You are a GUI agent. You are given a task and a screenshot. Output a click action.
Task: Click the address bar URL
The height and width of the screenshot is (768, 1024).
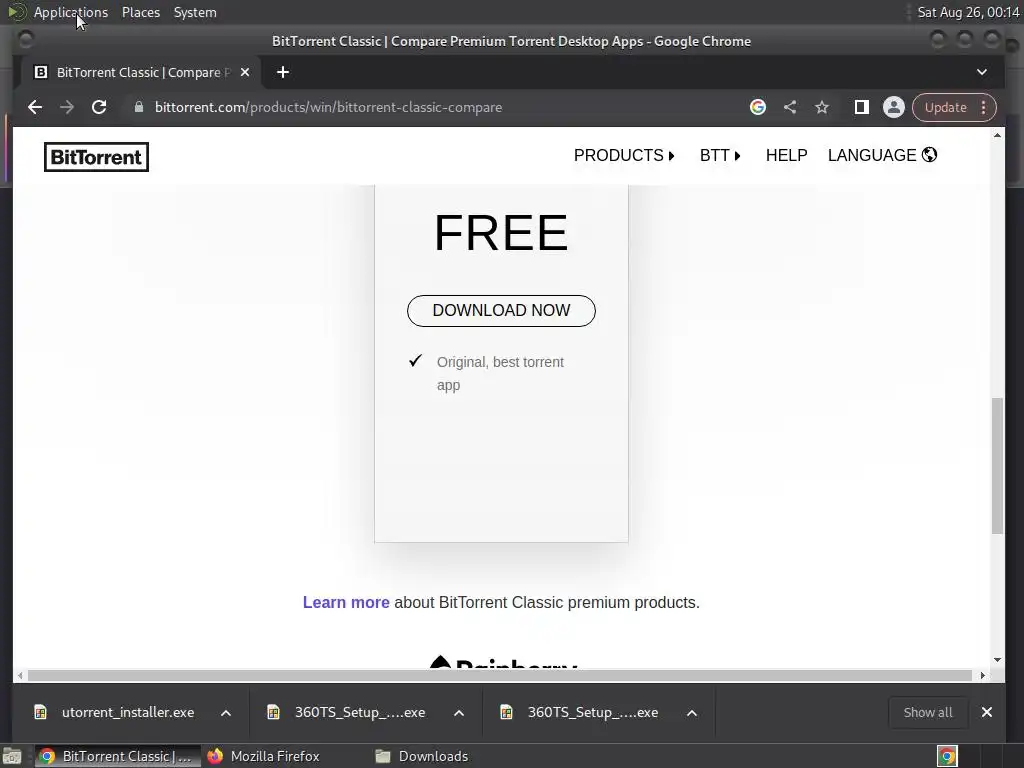click(x=328, y=107)
